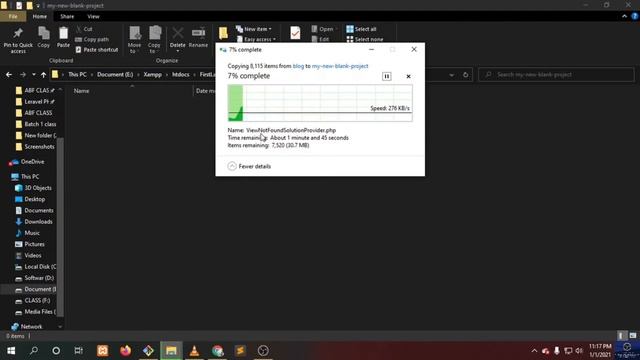Click This PC in address bar
The width and height of the screenshot is (640, 360).
click(x=77, y=75)
